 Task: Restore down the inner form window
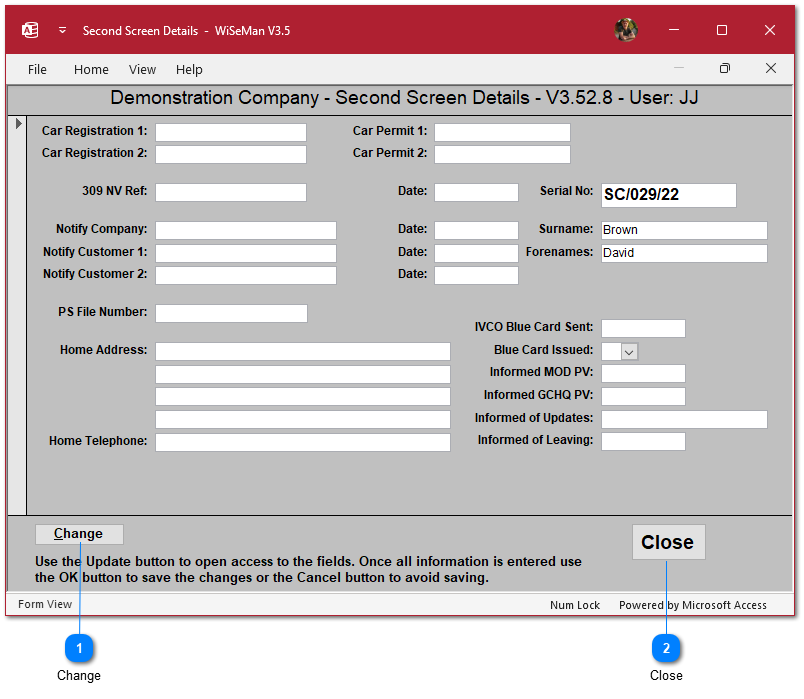(725, 69)
